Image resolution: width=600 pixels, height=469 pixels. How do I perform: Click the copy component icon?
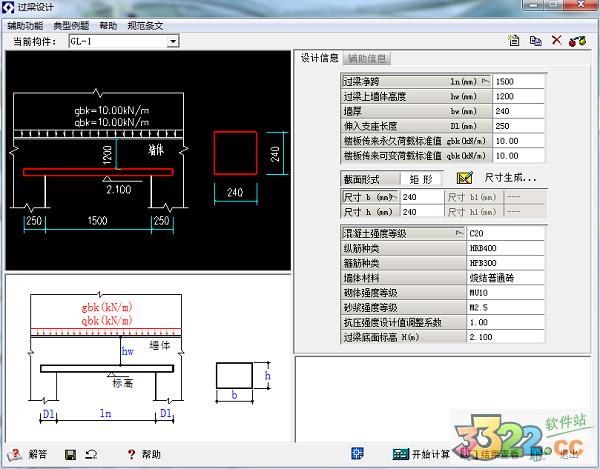click(x=535, y=41)
